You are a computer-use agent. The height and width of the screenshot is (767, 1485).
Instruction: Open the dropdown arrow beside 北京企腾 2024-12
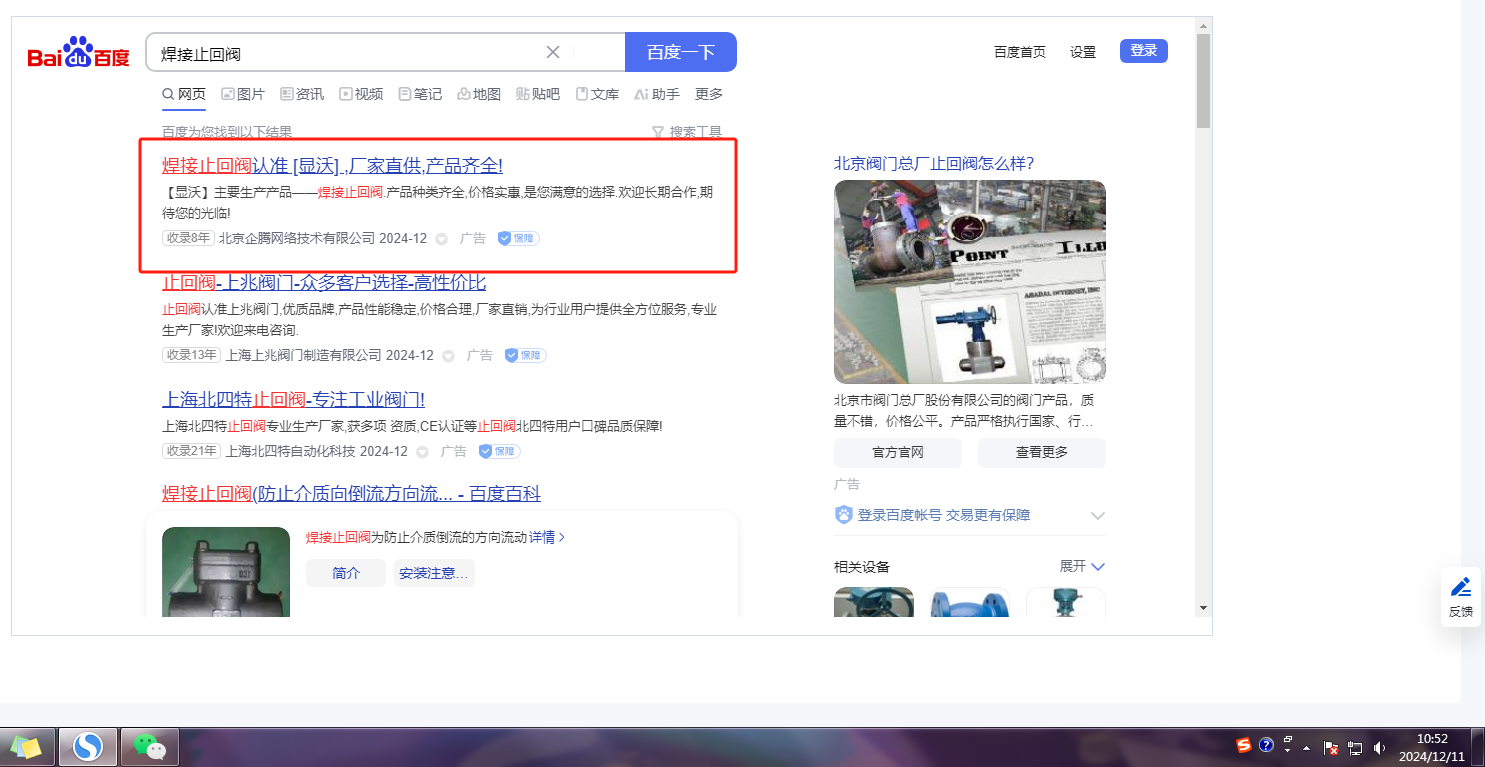coord(442,239)
